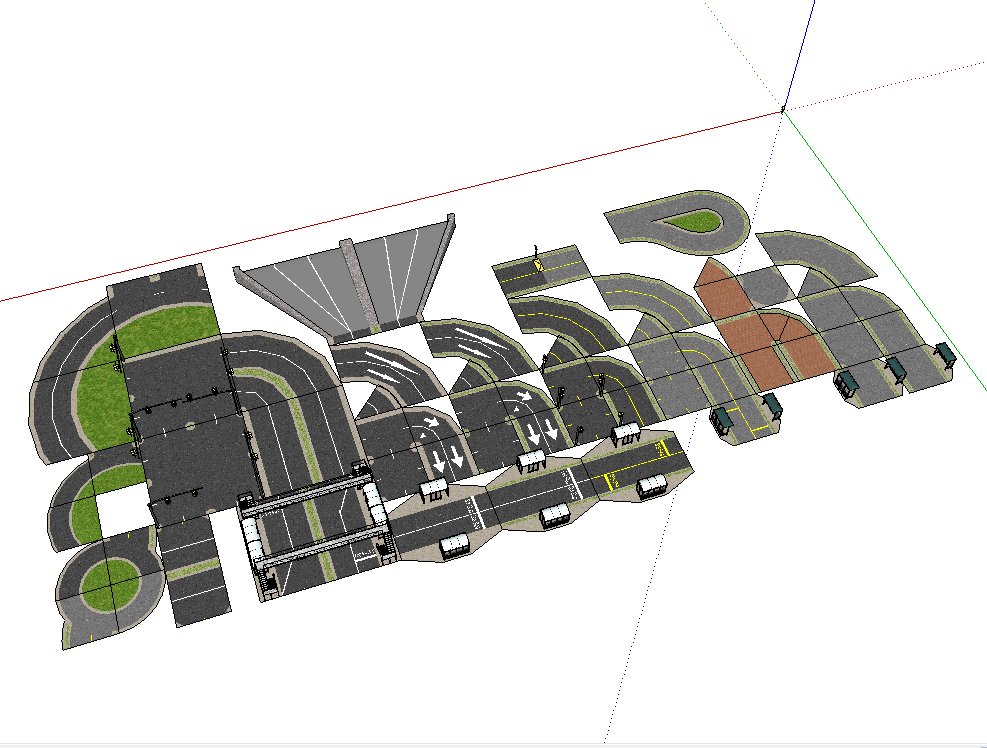987x748 pixels.
Task: Select the teardrop-shaped grass island
Action: [x=692, y=221]
